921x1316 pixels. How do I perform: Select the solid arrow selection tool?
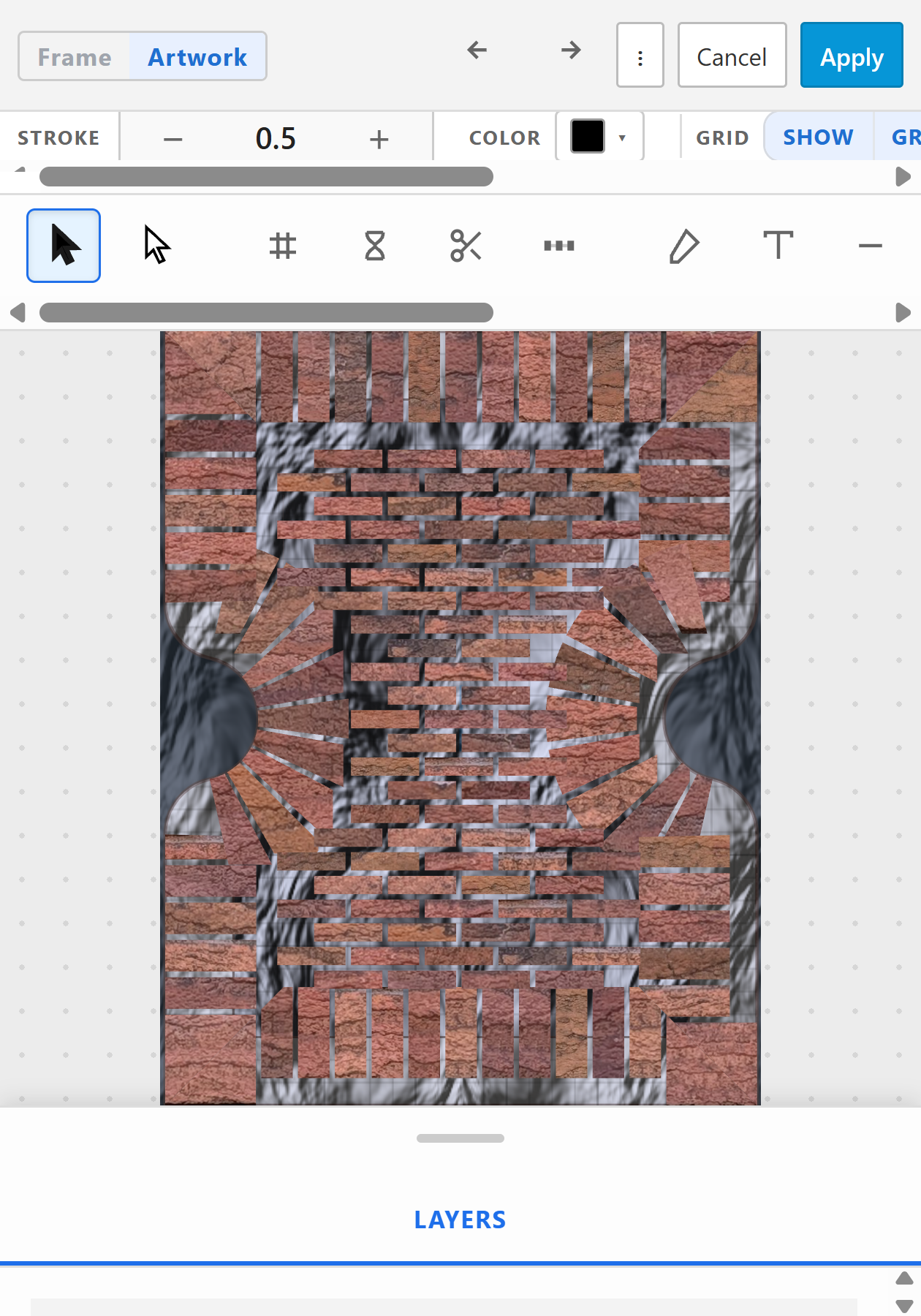tap(64, 246)
